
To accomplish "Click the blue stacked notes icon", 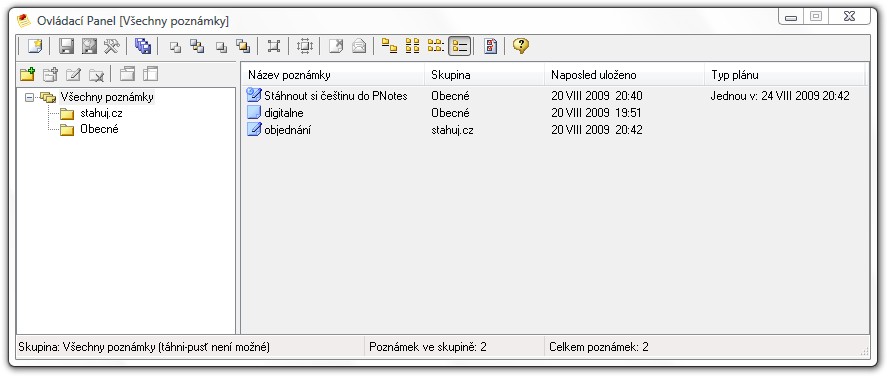I will tap(143, 46).
